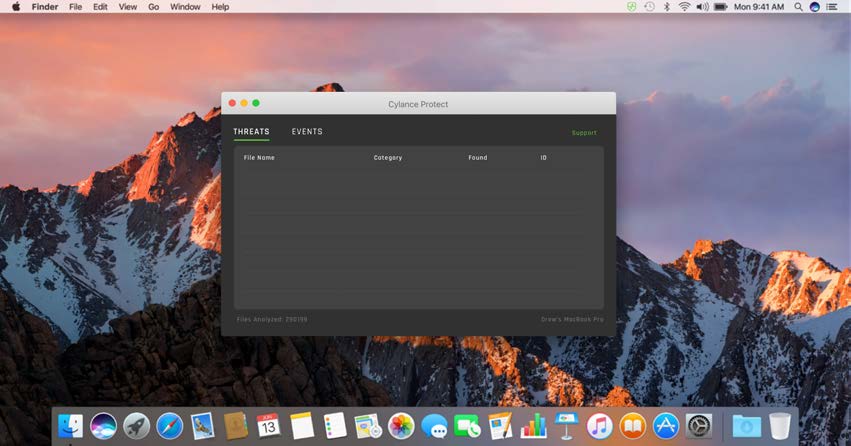851x446 pixels.
Task: Check the battery status icon
Action: click(720, 7)
